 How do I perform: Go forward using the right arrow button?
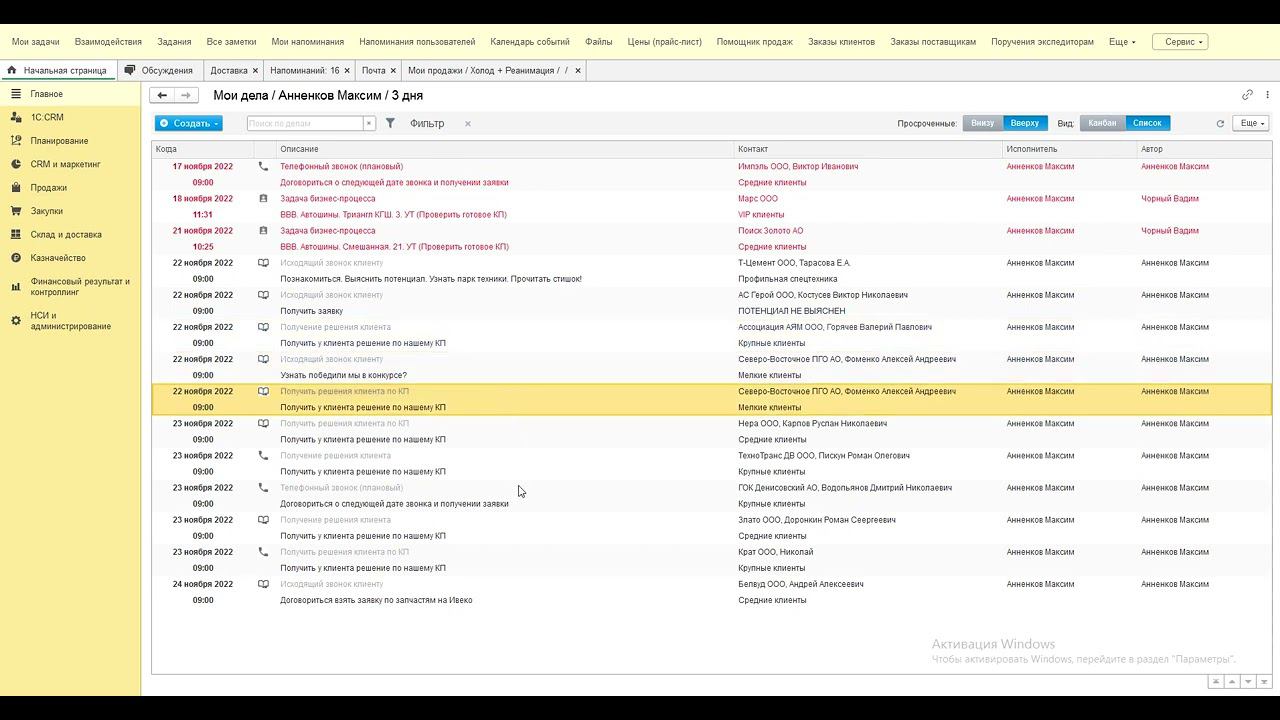point(186,95)
